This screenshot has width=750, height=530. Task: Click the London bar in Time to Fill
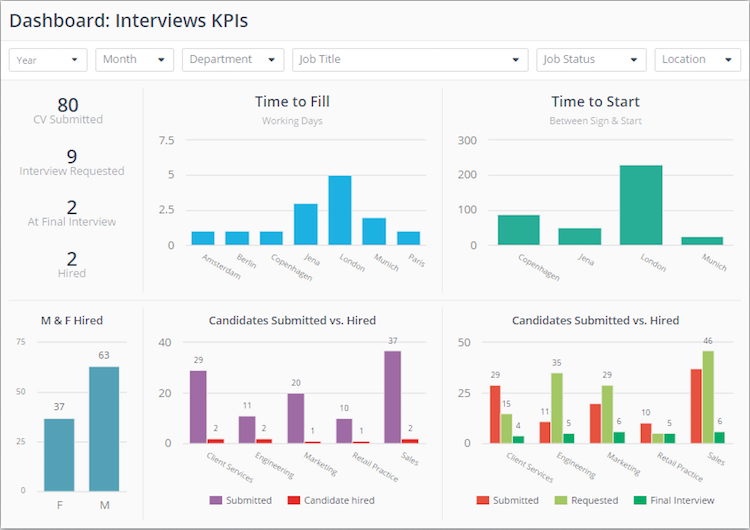pyautogui.click(x=340, y=211)
